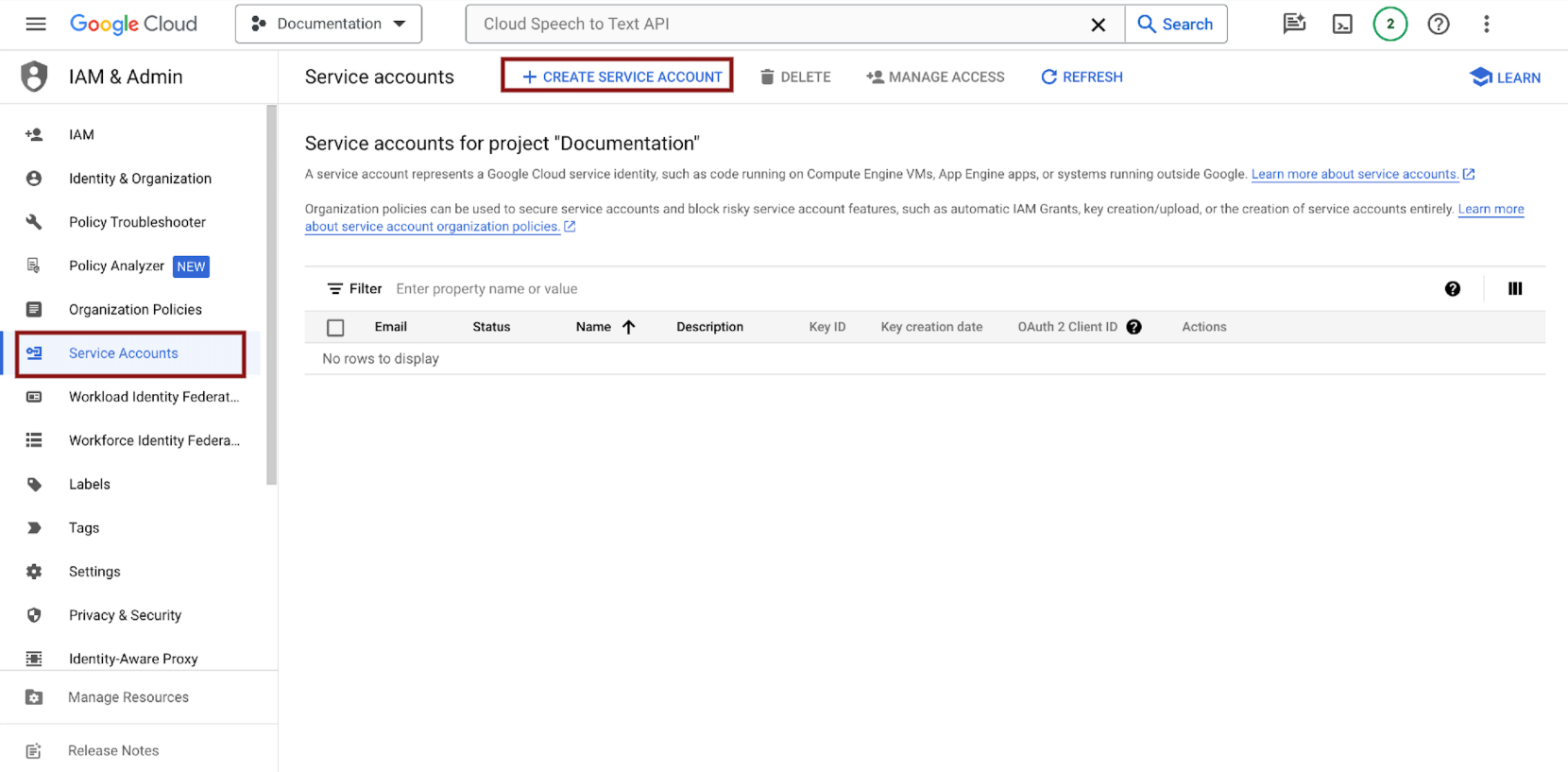This screenshot has width=1568, height=772.
Task: Select Service Accounts in sidebar
Action: point(124,353)
